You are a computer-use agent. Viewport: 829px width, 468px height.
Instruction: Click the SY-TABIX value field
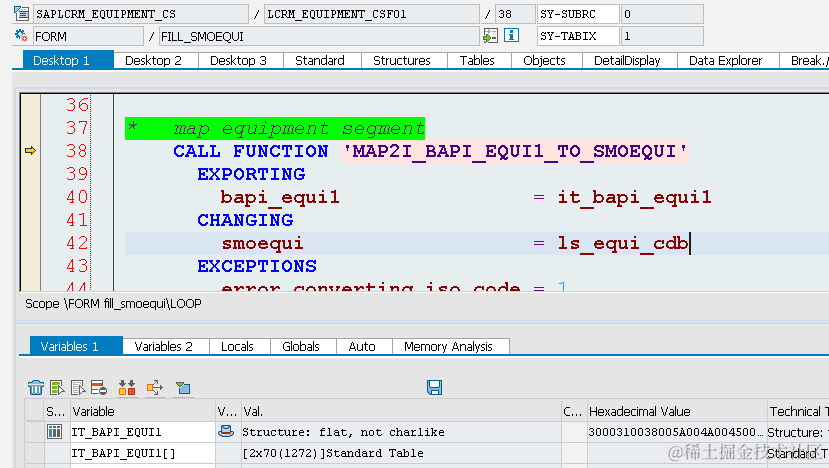pyautogui.click(x=662, y=36)
